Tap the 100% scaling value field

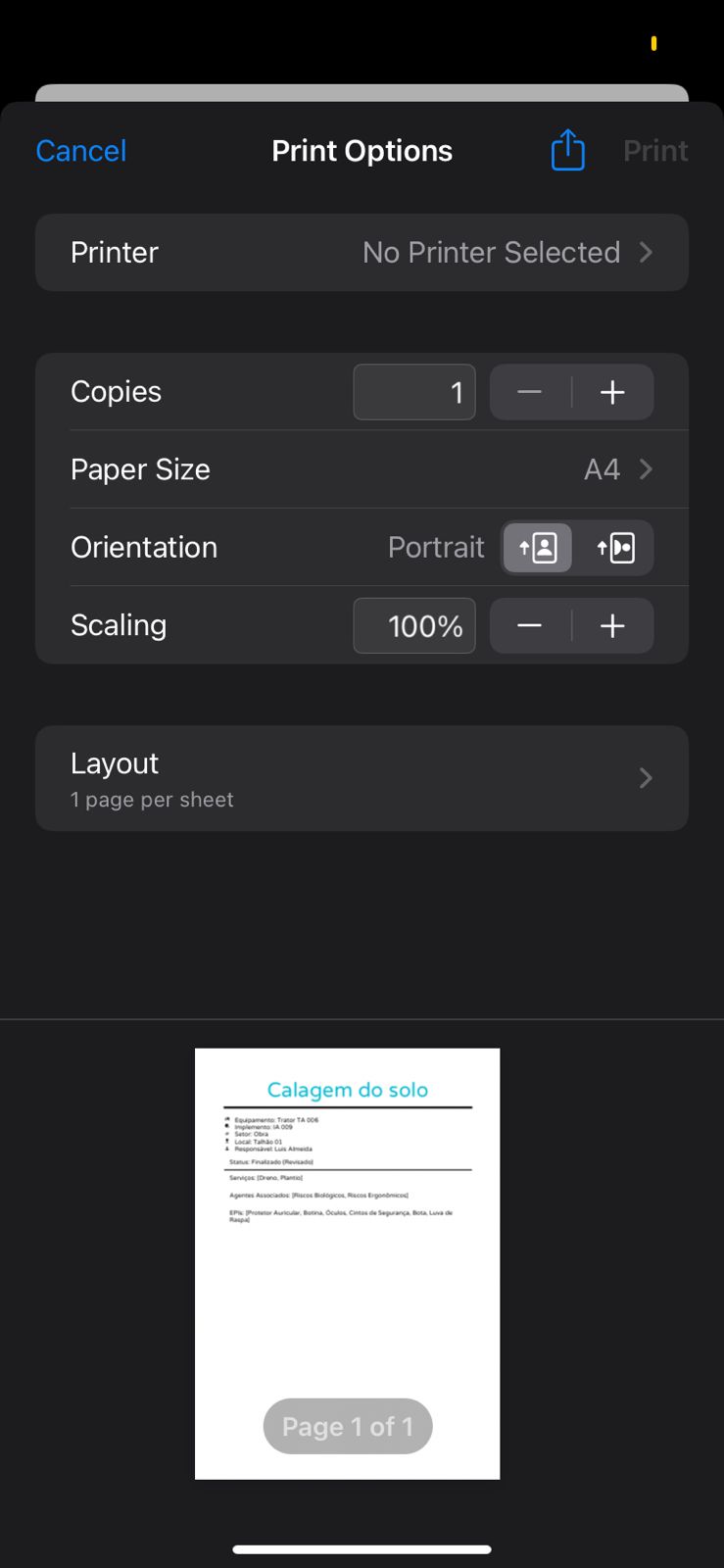413,625
